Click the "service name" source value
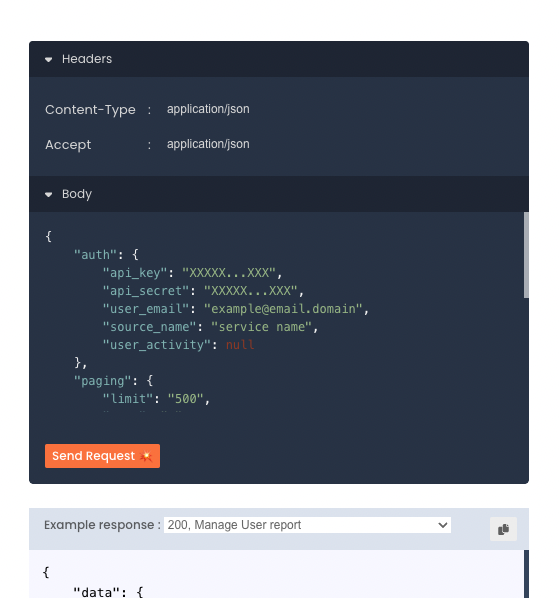559x598 pixels. [x=261, y=327]
